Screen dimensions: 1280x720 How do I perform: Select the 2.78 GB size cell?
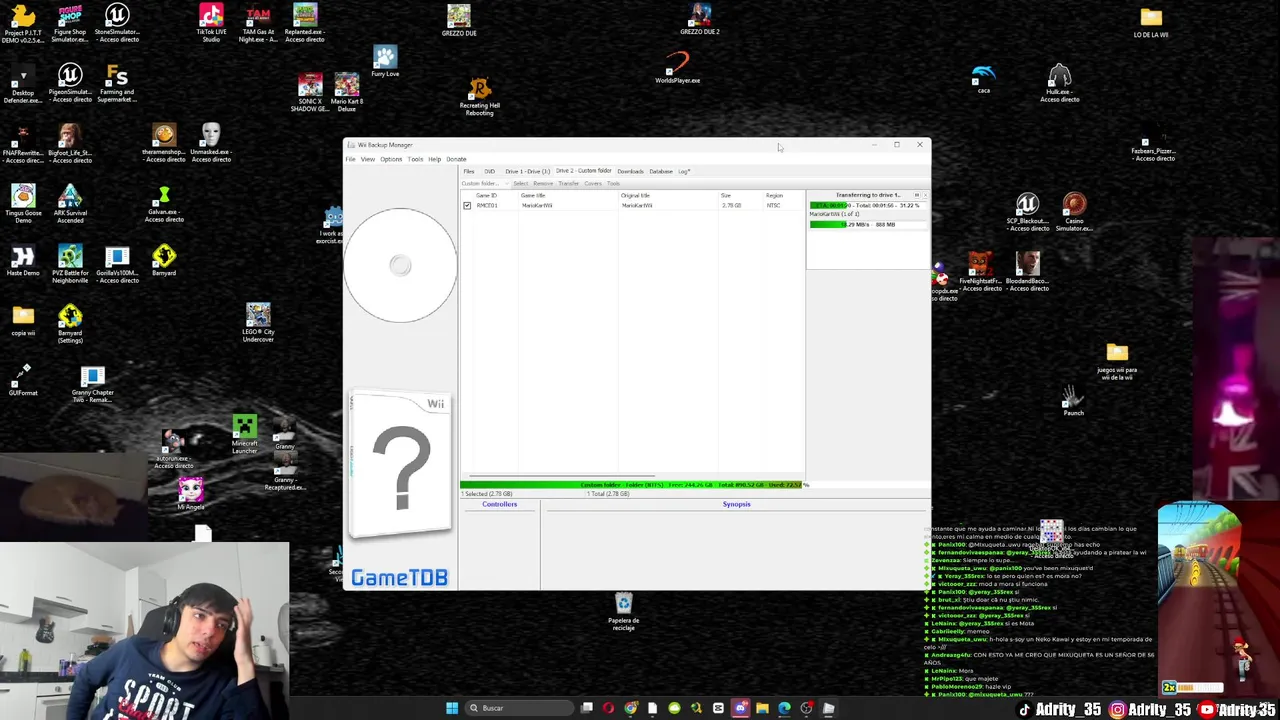pyautogui.click(x=731, y=205)
